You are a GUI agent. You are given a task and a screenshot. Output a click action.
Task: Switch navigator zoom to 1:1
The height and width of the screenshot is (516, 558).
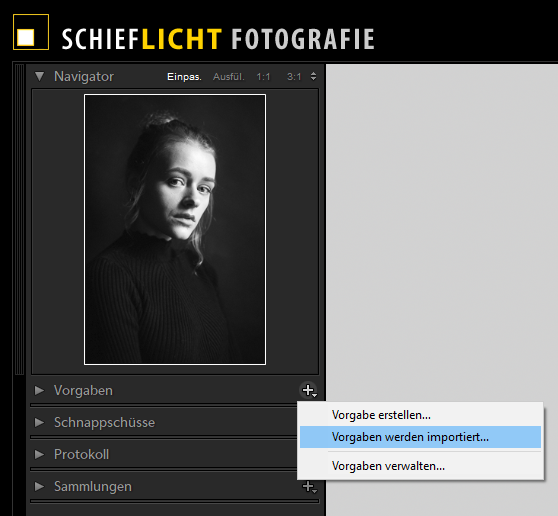coord(263,77)
